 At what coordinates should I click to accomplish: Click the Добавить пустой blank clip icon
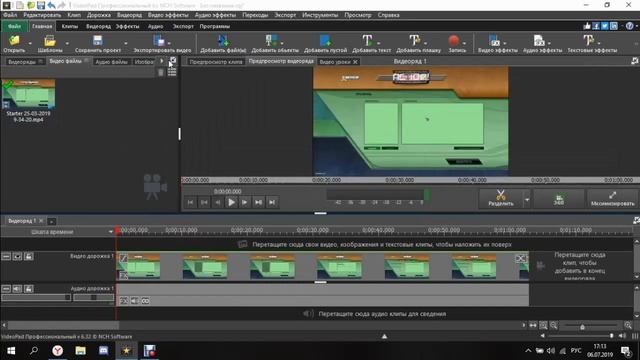[x=325, y=40]
